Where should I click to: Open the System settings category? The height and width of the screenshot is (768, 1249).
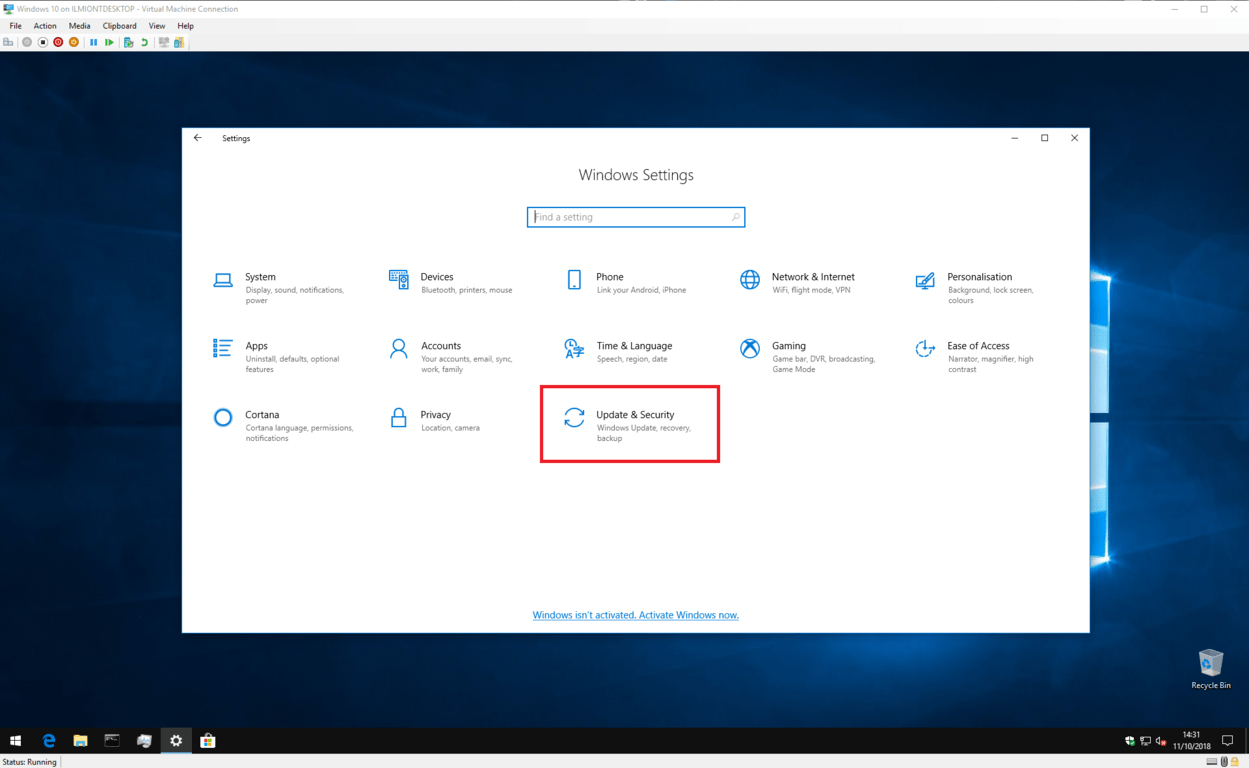(x=260, y=277)
